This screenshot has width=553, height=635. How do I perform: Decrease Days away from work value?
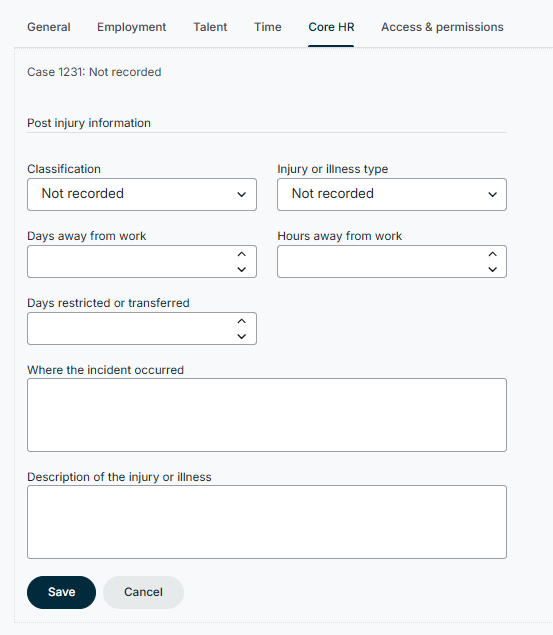[x=242, y=269]
